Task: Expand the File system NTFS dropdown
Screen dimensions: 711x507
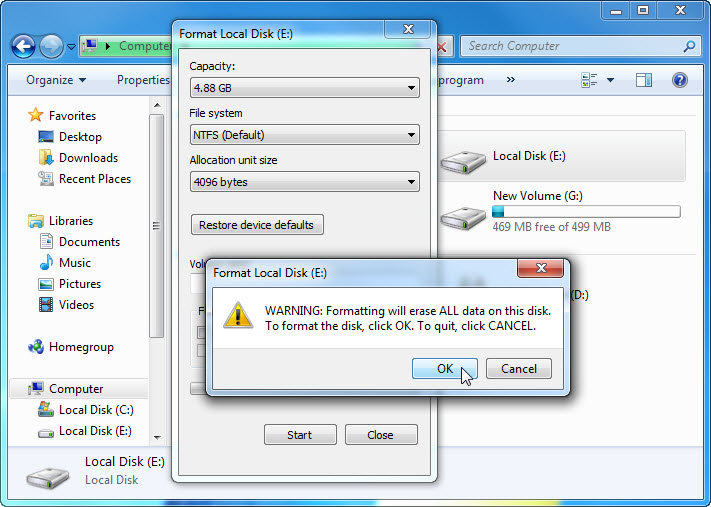Action: [305, 135]
